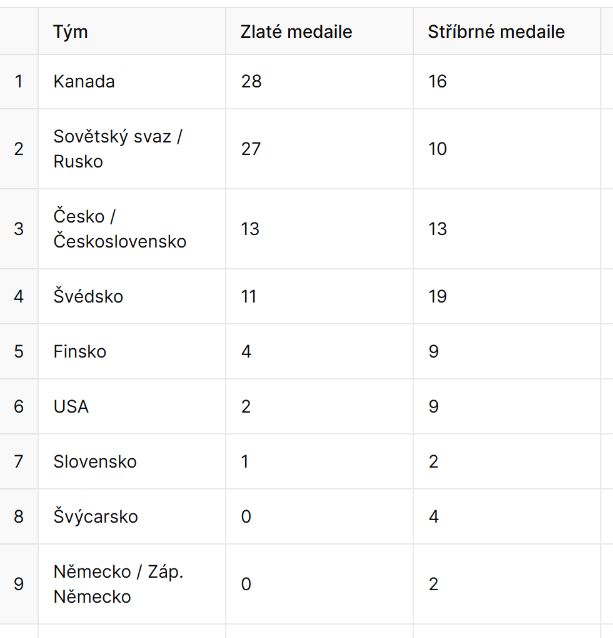
Task: Select row number 5 header
Action: pyautogui.click(x=19, y=352)
